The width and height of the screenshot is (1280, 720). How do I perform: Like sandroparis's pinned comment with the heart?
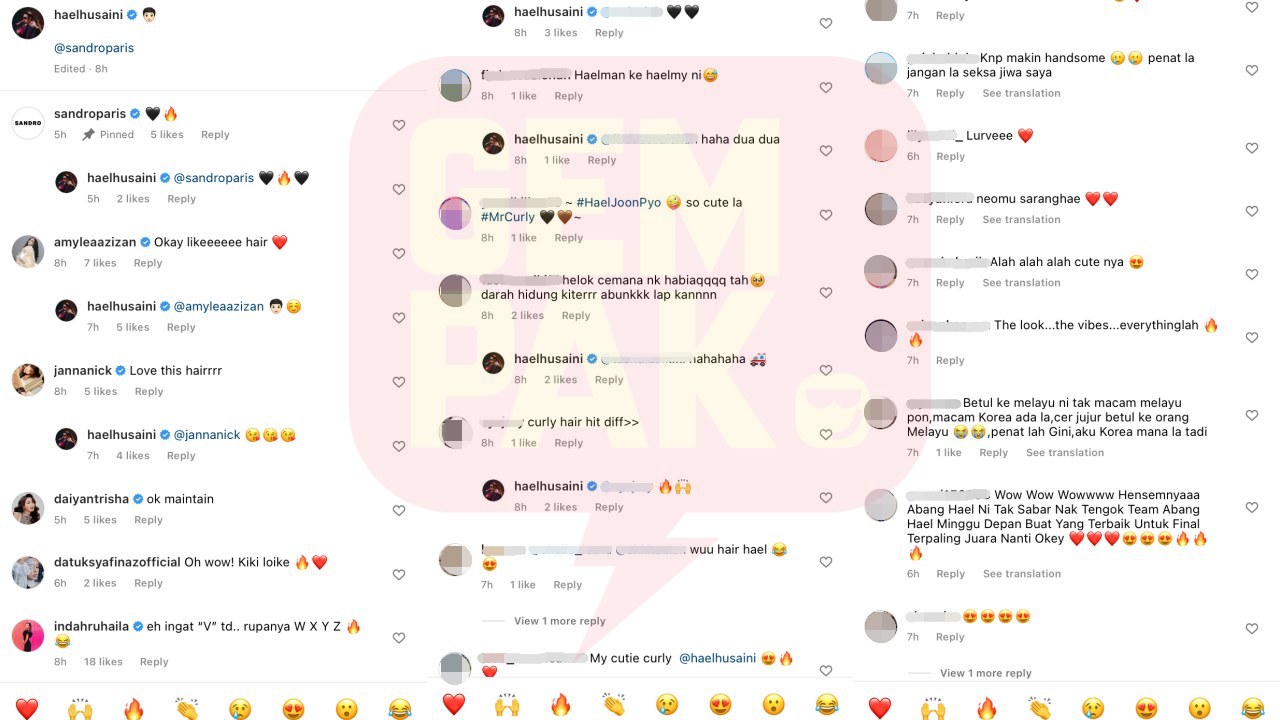click(399, 125)
